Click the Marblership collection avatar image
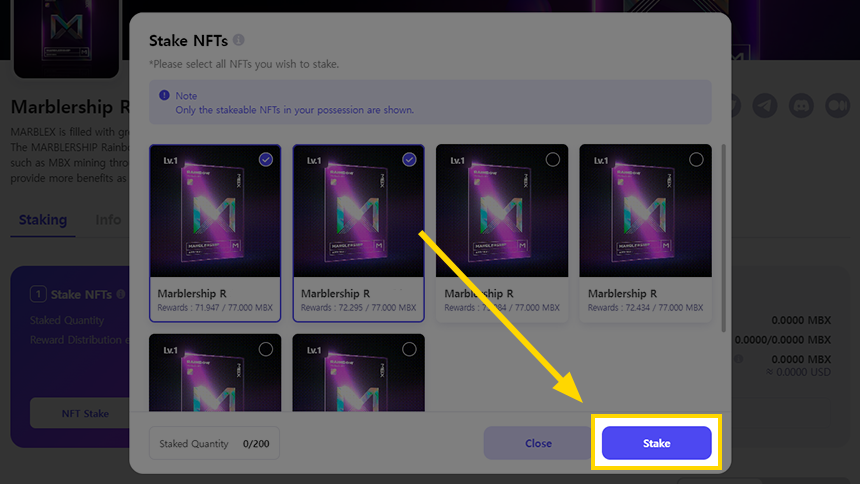 coord(66,40)
